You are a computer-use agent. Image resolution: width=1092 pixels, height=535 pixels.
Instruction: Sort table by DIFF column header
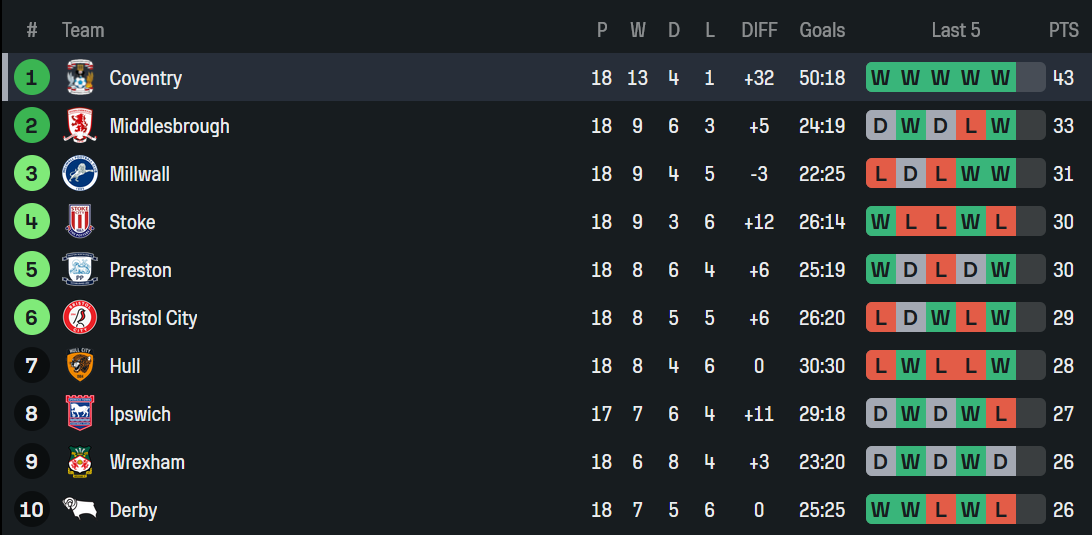759,30
